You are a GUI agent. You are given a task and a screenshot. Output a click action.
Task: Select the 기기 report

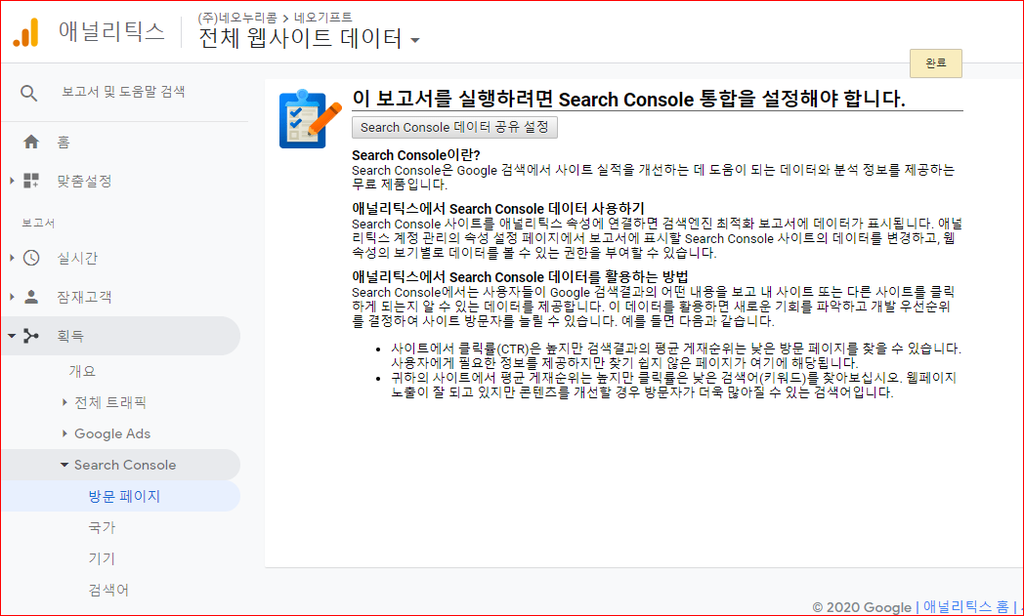tap(102, 559)
